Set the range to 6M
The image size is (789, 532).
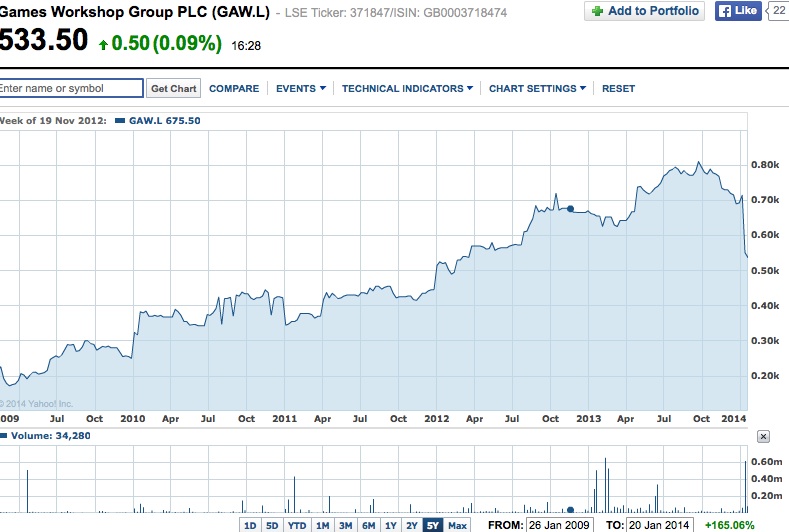(x=368, y=525)
